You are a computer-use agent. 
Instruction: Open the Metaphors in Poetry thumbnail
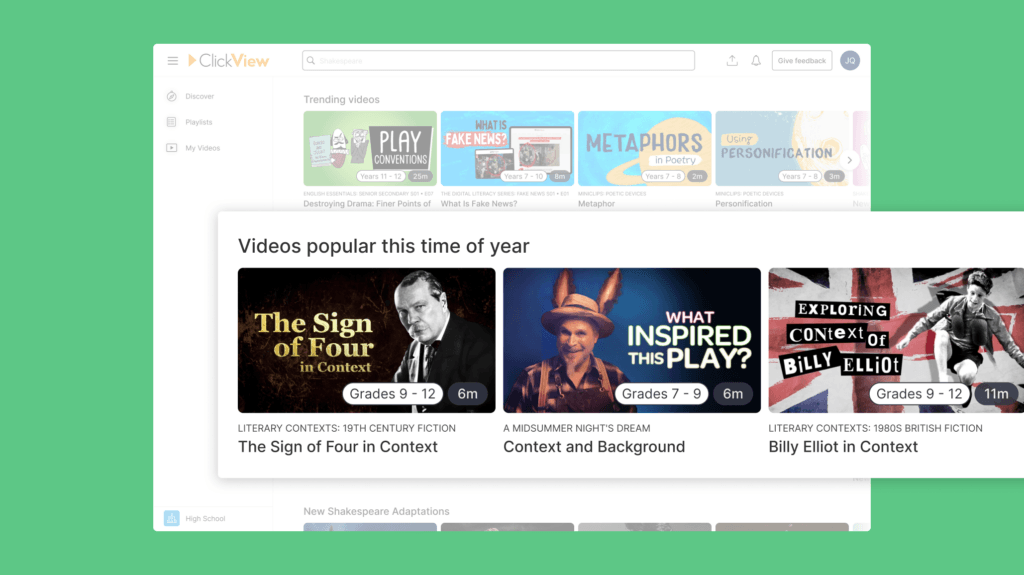click(645, 148)
